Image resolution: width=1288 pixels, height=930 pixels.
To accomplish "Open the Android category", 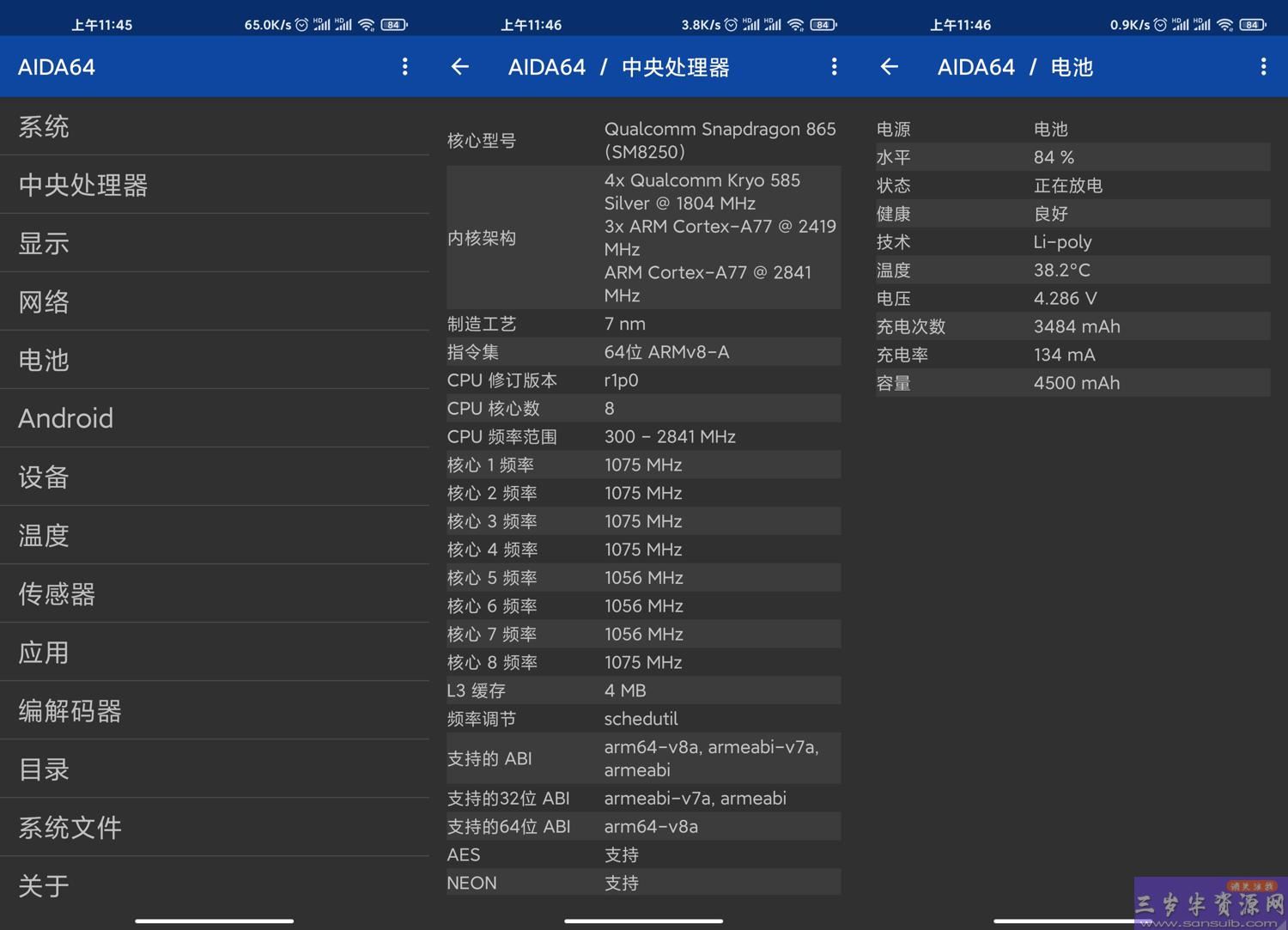I will 215,418.
